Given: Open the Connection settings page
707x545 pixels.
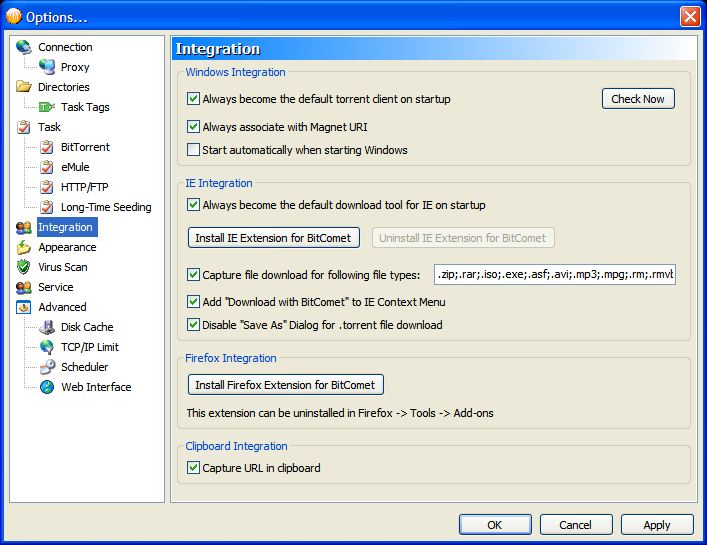Looking at the screenshot, I should pos(65,47).
